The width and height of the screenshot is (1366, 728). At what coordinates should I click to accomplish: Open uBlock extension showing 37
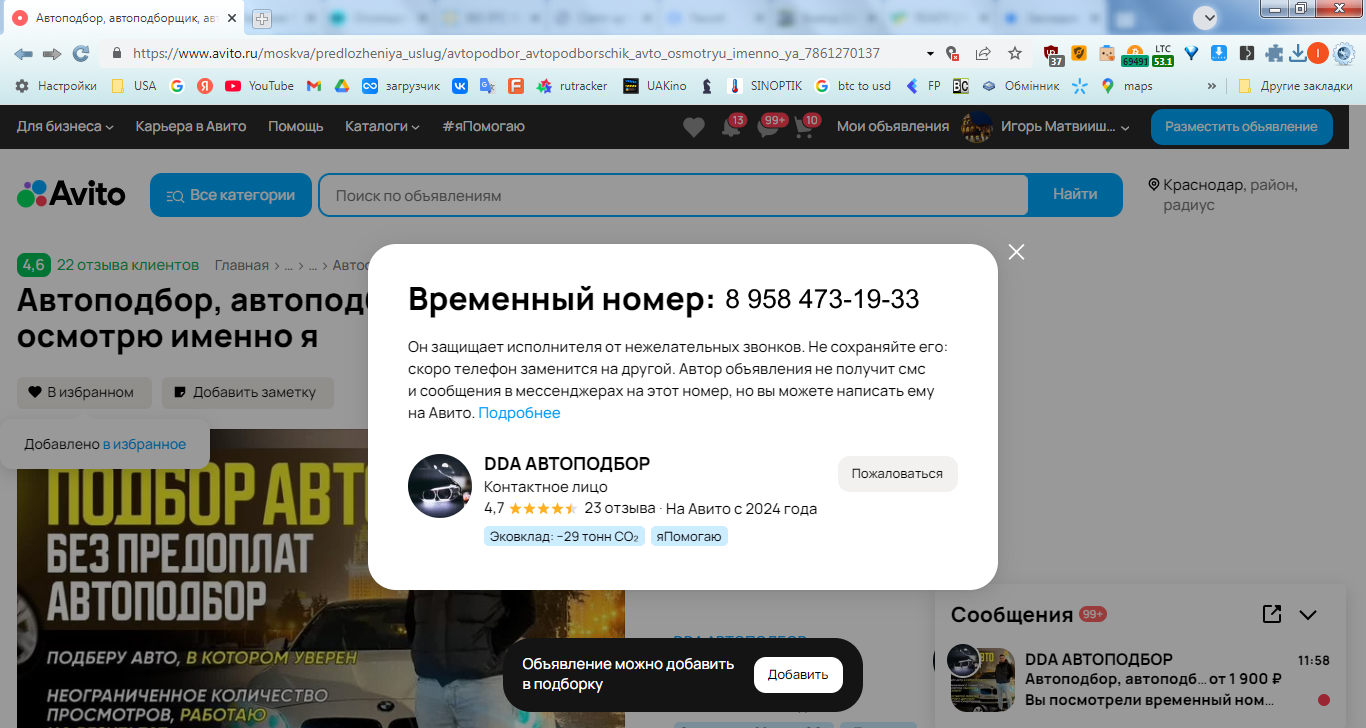coord(1053,54)
